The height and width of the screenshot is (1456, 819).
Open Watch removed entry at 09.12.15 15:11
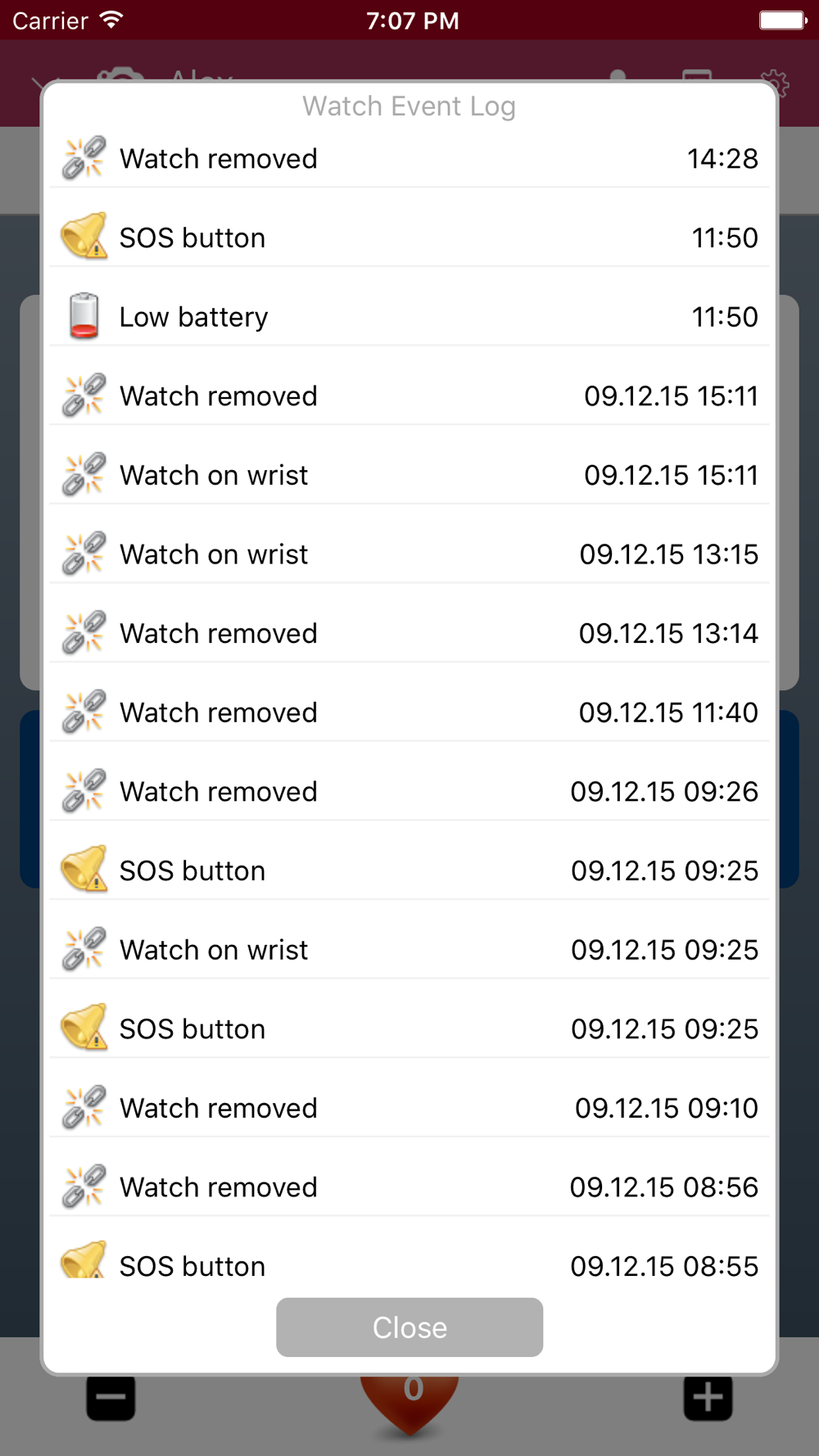(409, 396)
